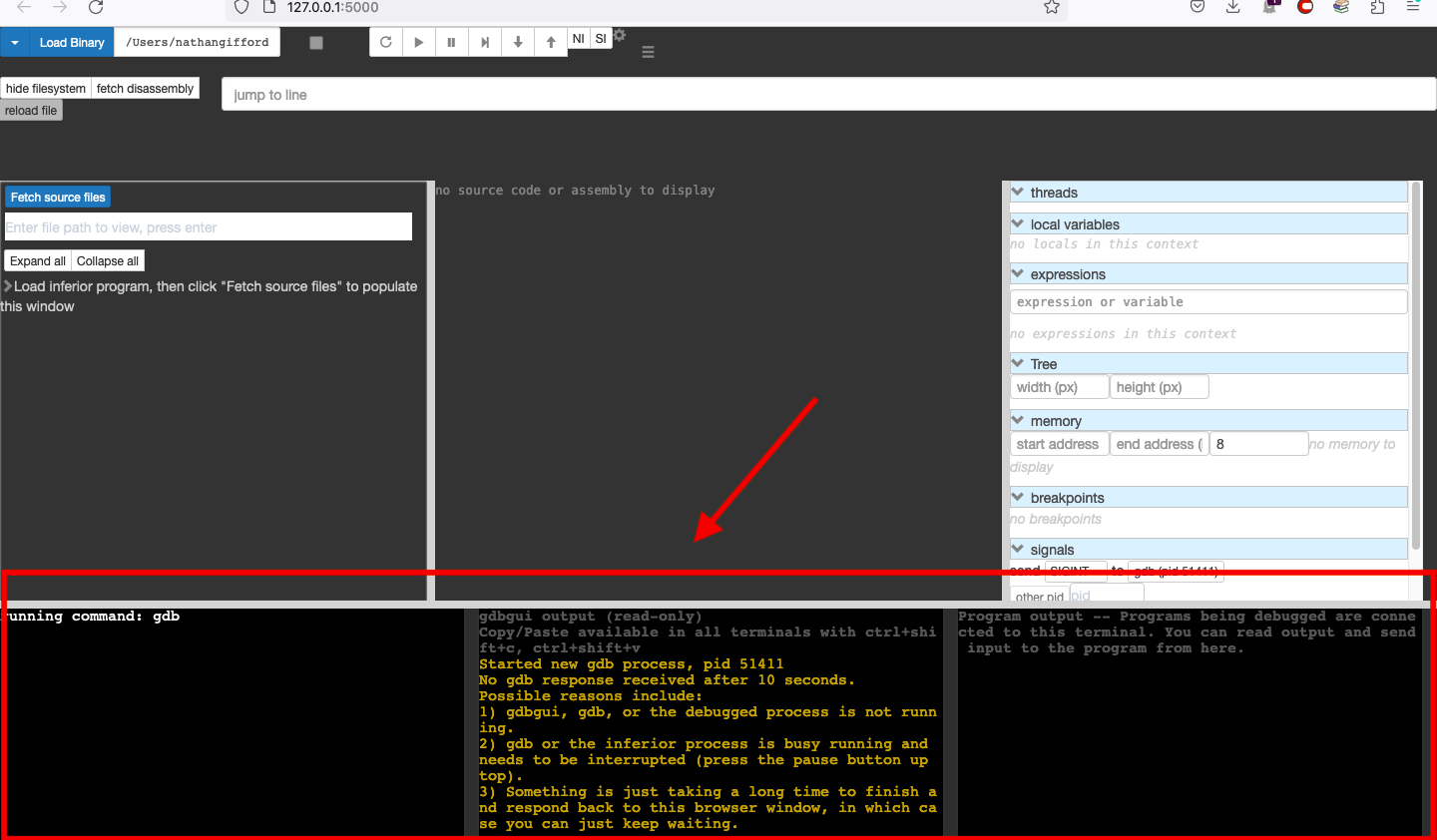The image size is (1437, 840).
Task: Click the Fetch source files button
Action: [57, 197]
